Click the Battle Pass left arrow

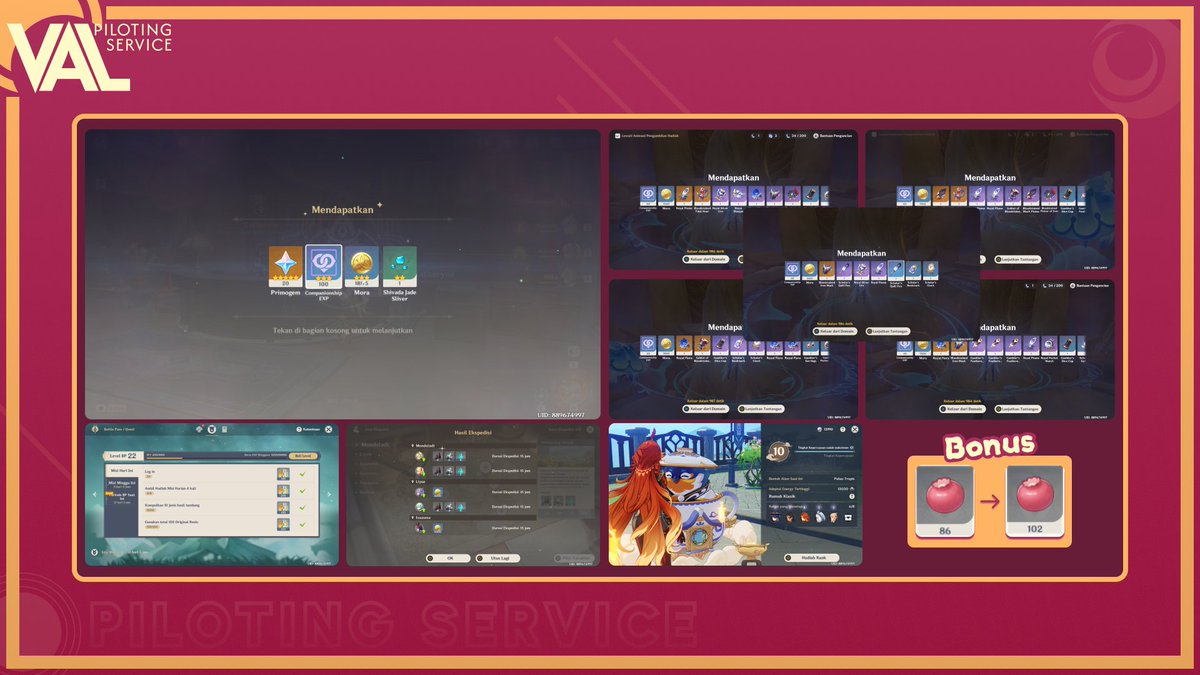click(x=94, y=494)
